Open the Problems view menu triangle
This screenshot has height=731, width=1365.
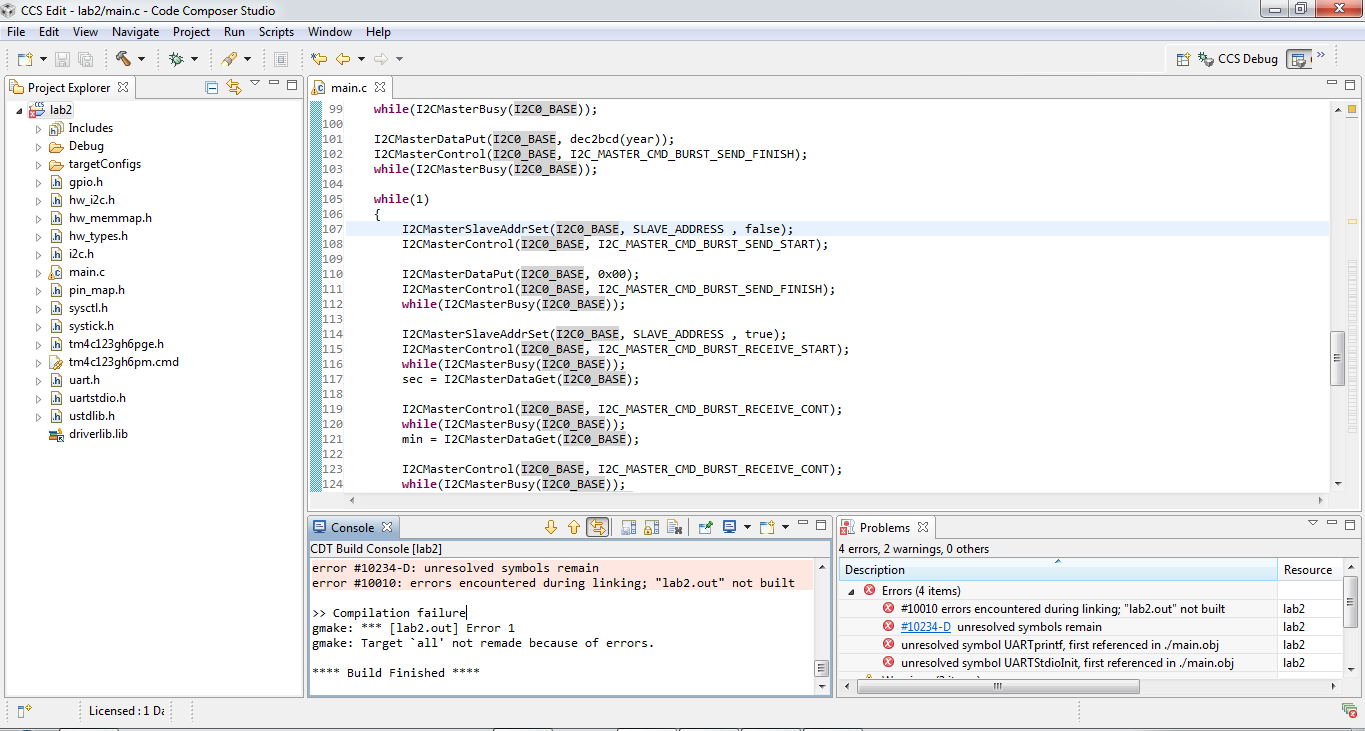click(x=1313, y=523)
